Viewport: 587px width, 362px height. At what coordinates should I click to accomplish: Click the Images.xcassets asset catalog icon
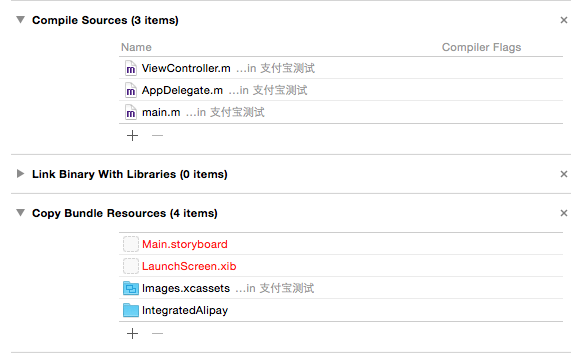pos(131,288)
